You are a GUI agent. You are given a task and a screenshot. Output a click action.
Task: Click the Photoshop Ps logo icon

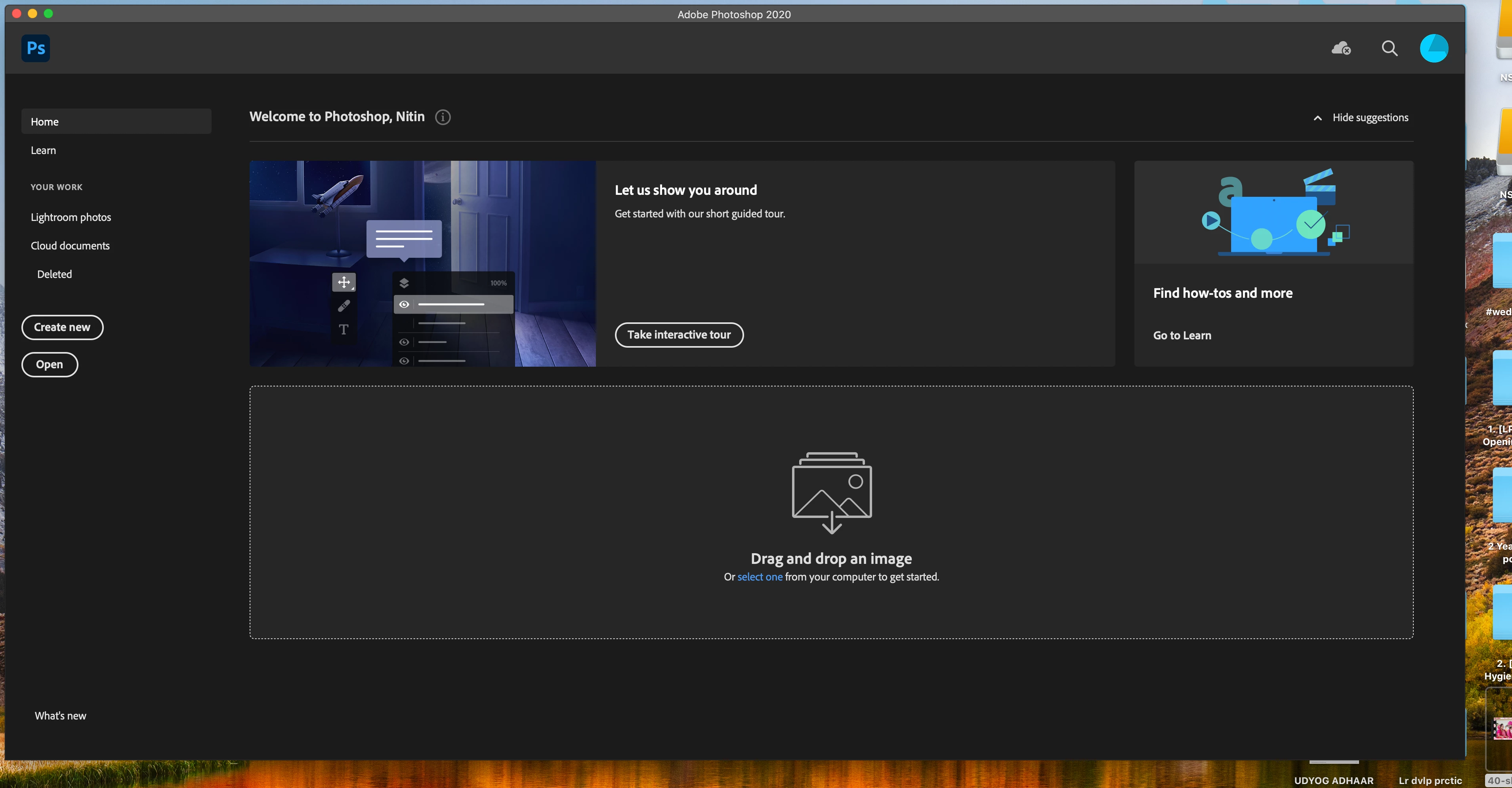point(35,48)
